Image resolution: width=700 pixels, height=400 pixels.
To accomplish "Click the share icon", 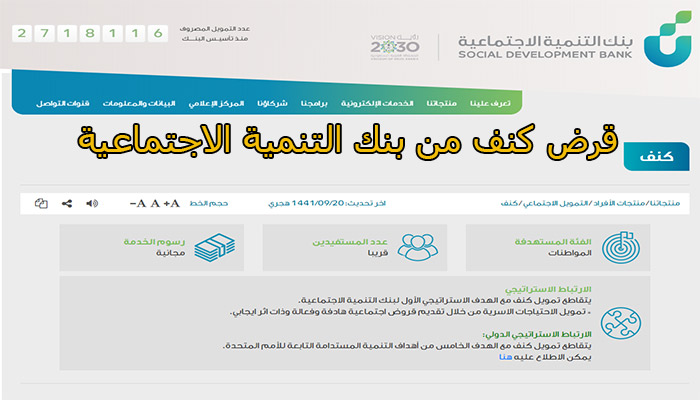I will tap(67, 204).
